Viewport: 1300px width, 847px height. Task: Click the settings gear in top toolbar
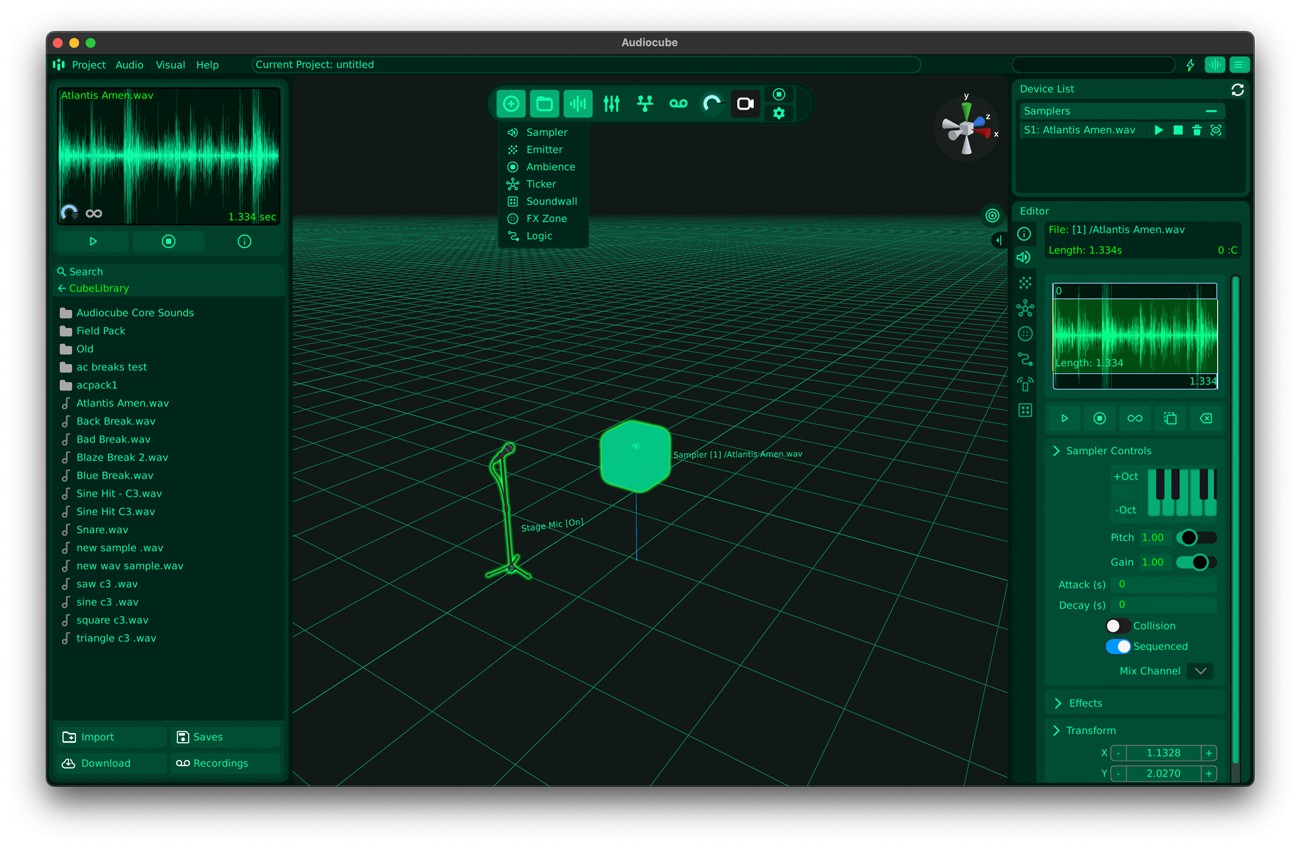[x=779, y=114]
